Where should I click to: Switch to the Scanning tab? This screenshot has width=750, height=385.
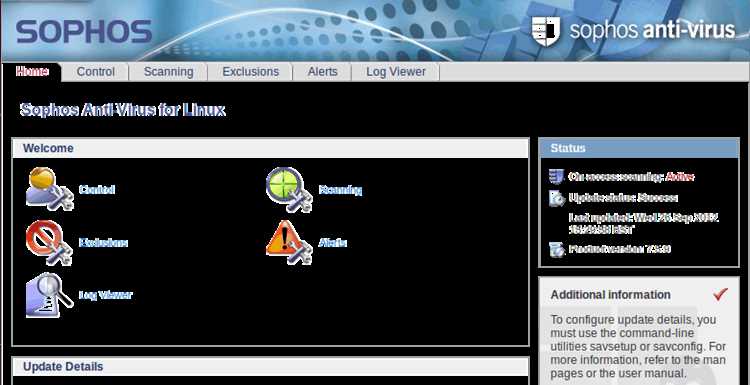(168, 72)
